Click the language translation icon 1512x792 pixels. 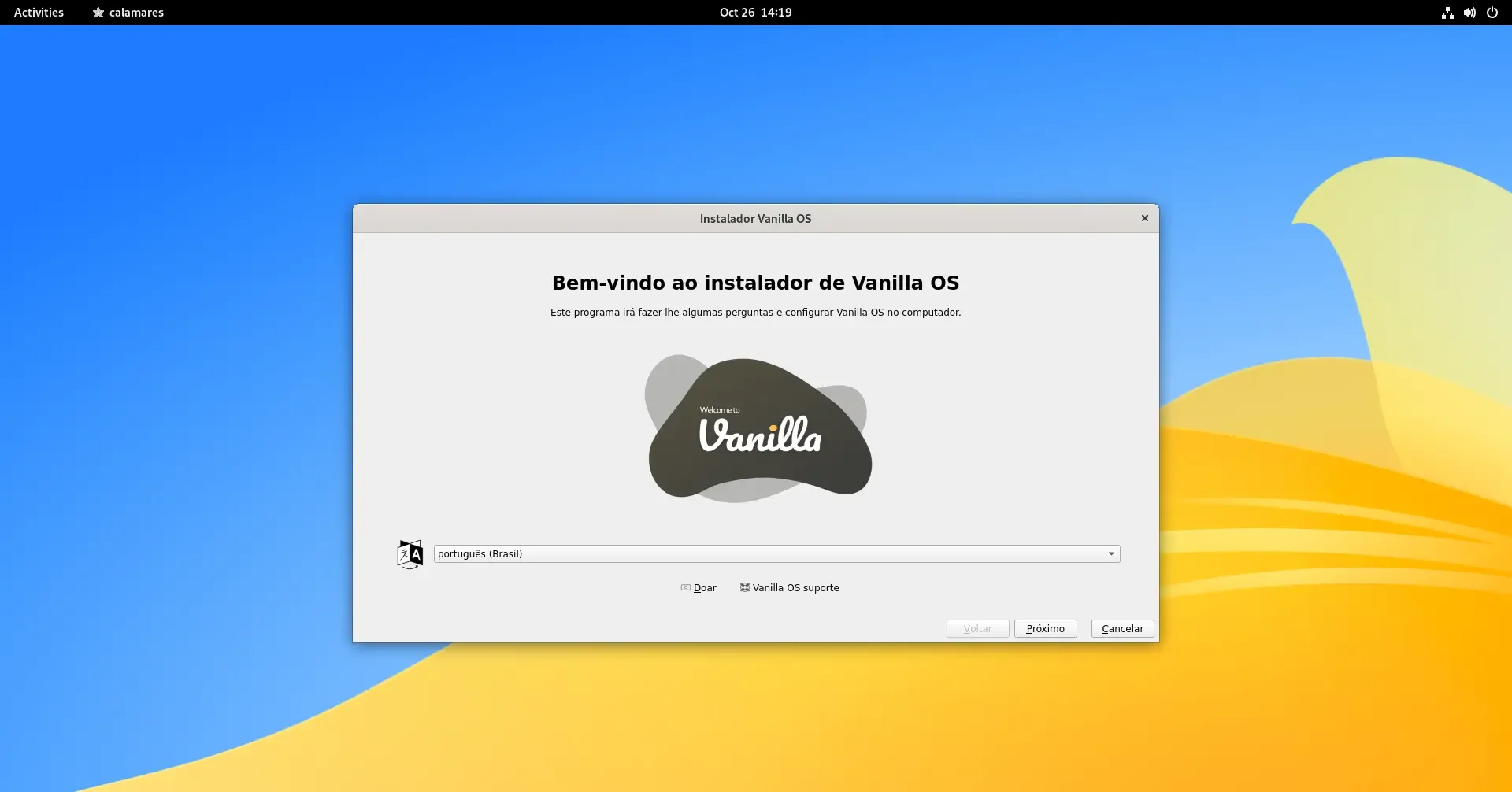click(409, 554)
